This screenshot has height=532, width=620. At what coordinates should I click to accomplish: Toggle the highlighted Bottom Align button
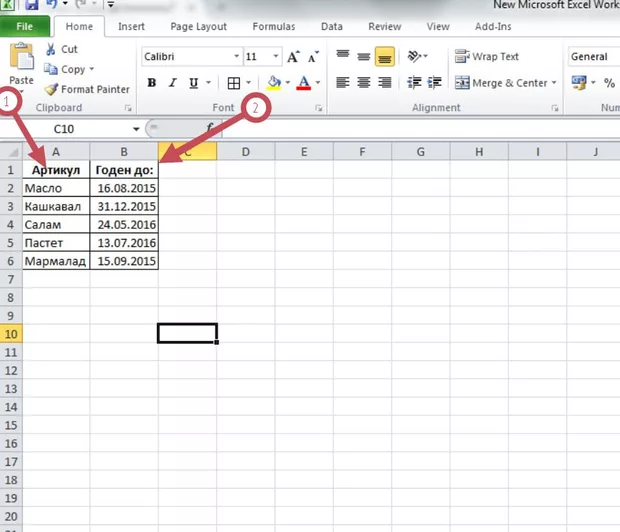[384, 56]
